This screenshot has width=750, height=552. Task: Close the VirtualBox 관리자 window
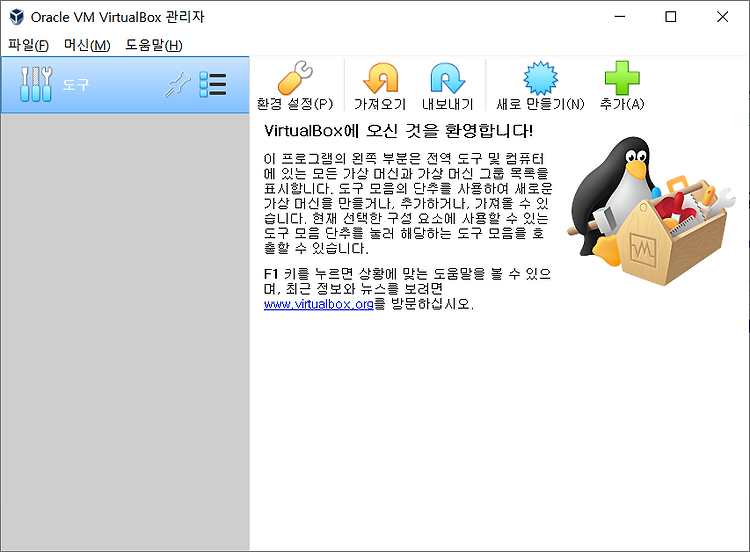pos(722,17)
